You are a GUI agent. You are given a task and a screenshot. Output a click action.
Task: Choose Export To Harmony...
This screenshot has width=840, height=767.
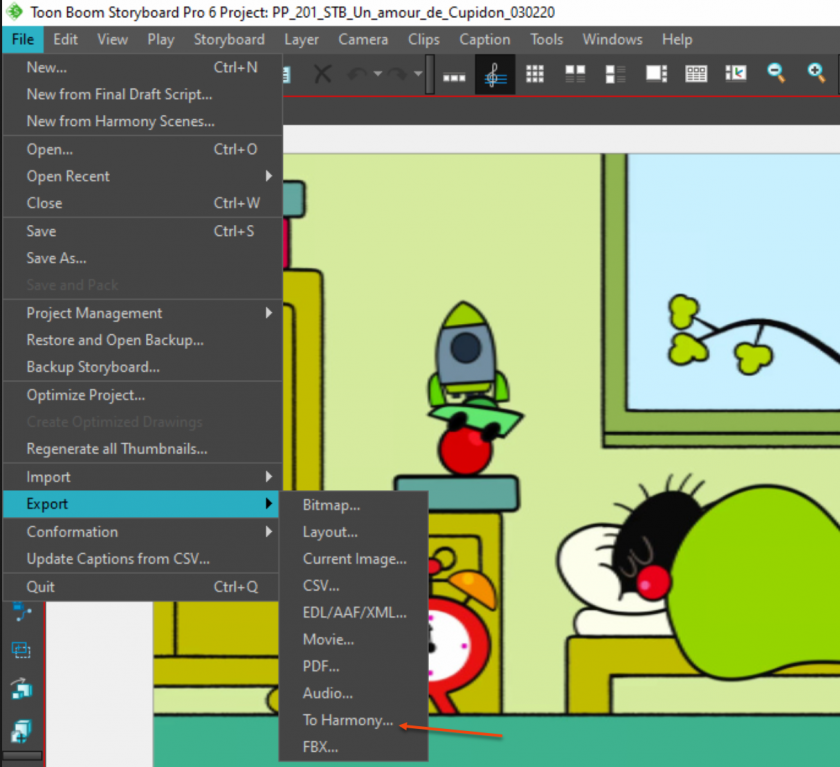point(354,720)
